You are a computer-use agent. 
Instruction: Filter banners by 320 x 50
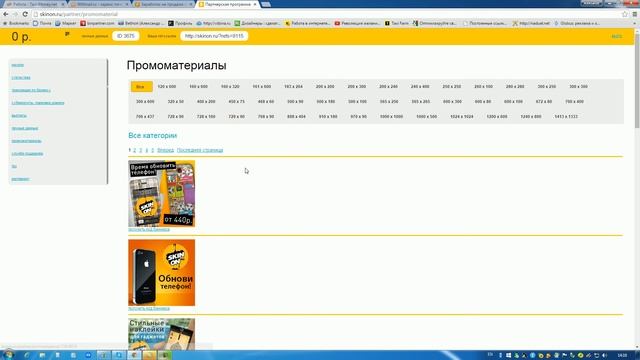tap(176, 101)
